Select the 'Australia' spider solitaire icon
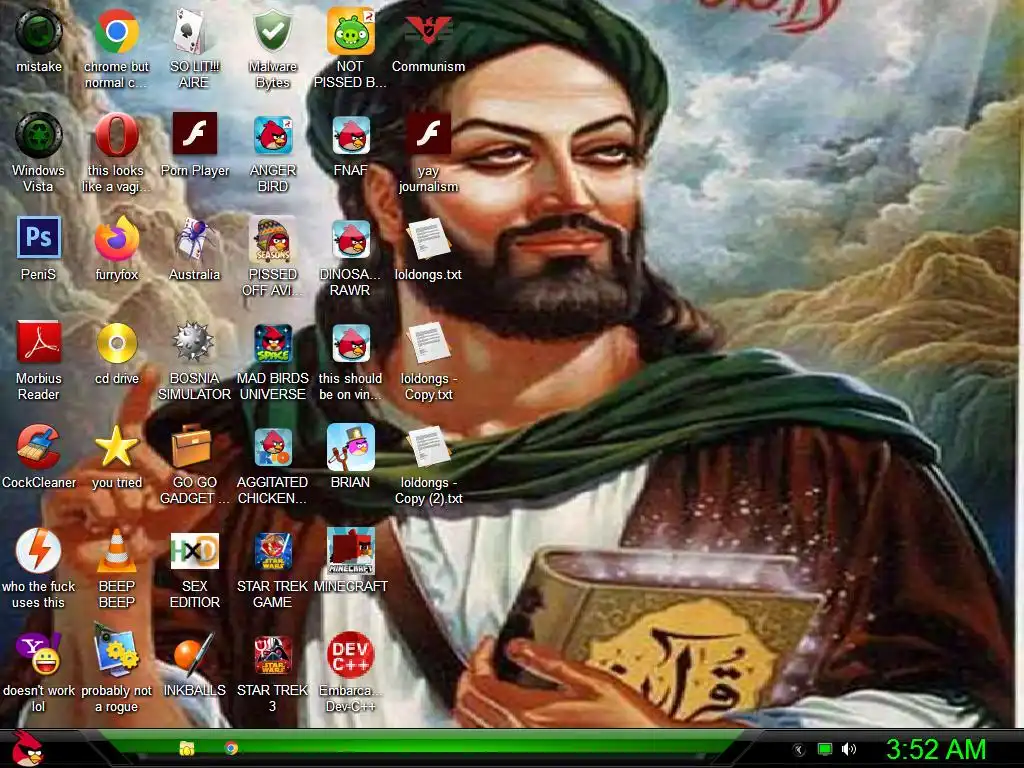The height and width of the screenshot is (768, 1024). coord(194,239)
